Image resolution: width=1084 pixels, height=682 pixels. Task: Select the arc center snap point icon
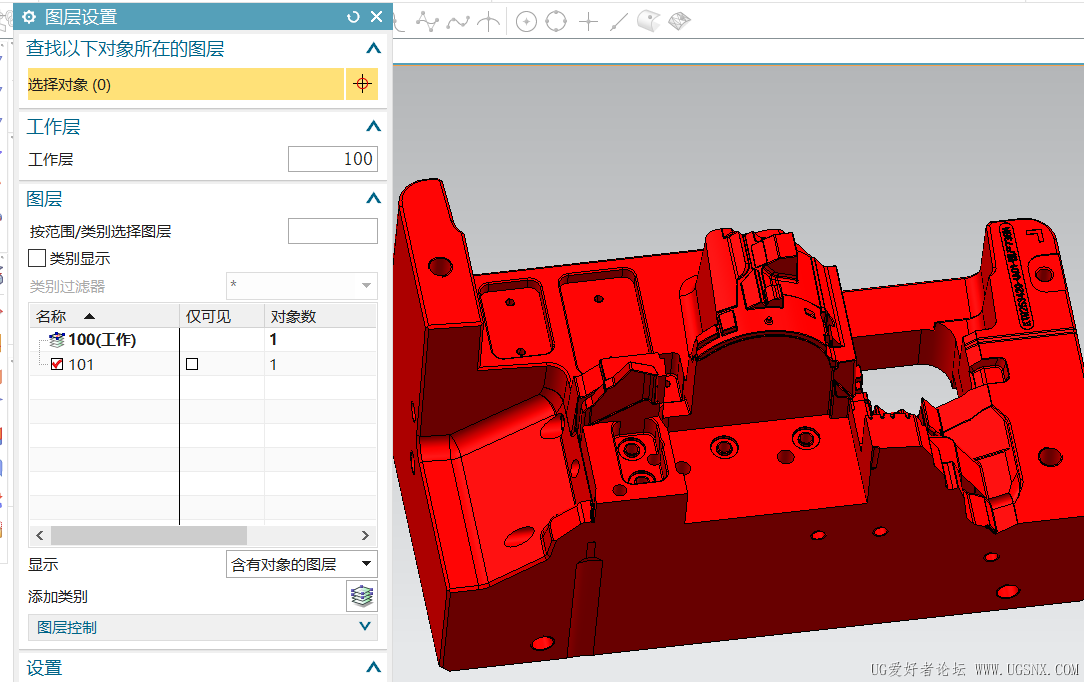(526, 21)
